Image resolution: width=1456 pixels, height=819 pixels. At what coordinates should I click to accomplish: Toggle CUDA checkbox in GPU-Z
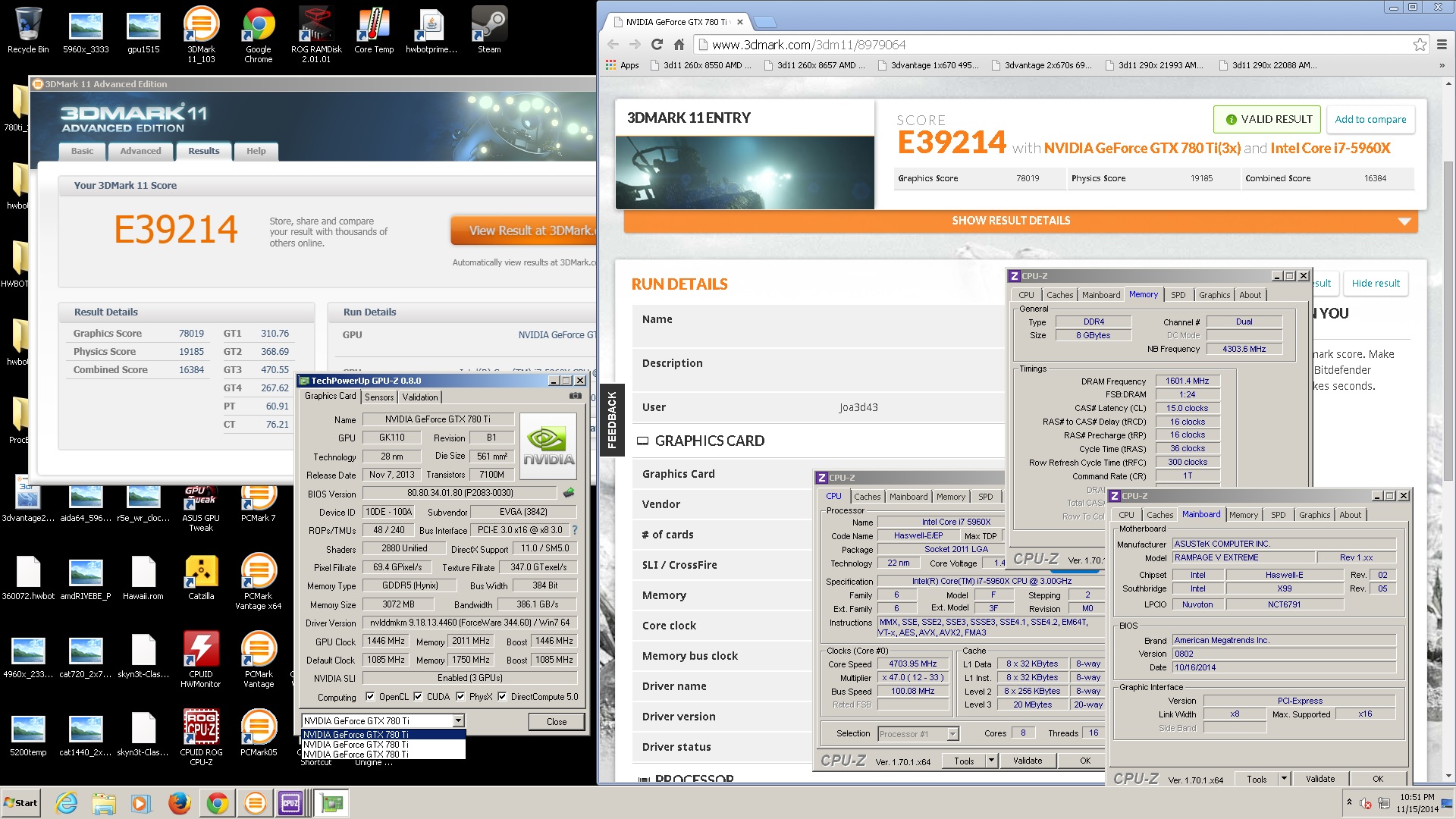pyautogui.click(x=418, y=697)
